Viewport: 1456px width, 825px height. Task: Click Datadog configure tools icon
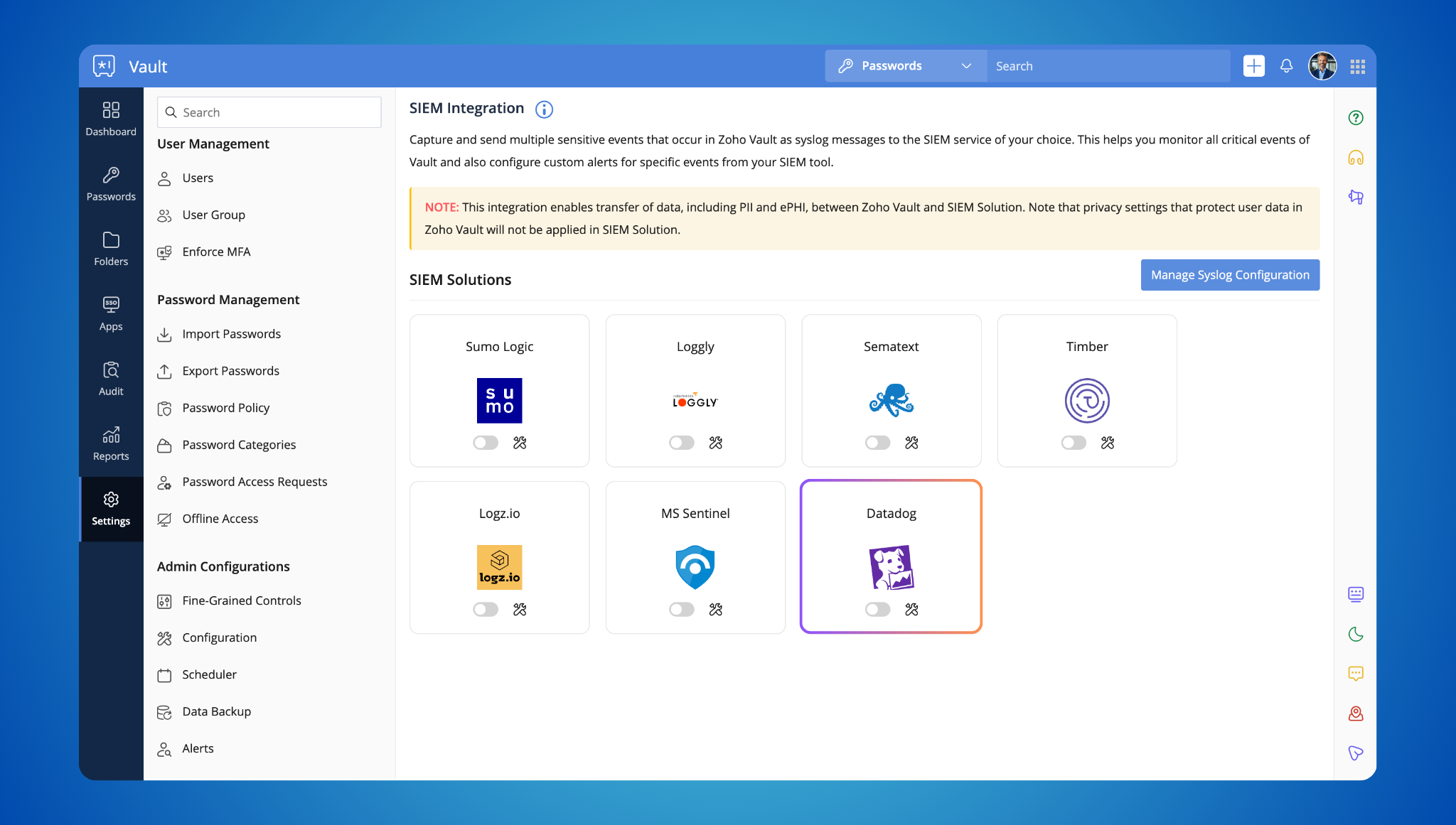pos(911,610)
